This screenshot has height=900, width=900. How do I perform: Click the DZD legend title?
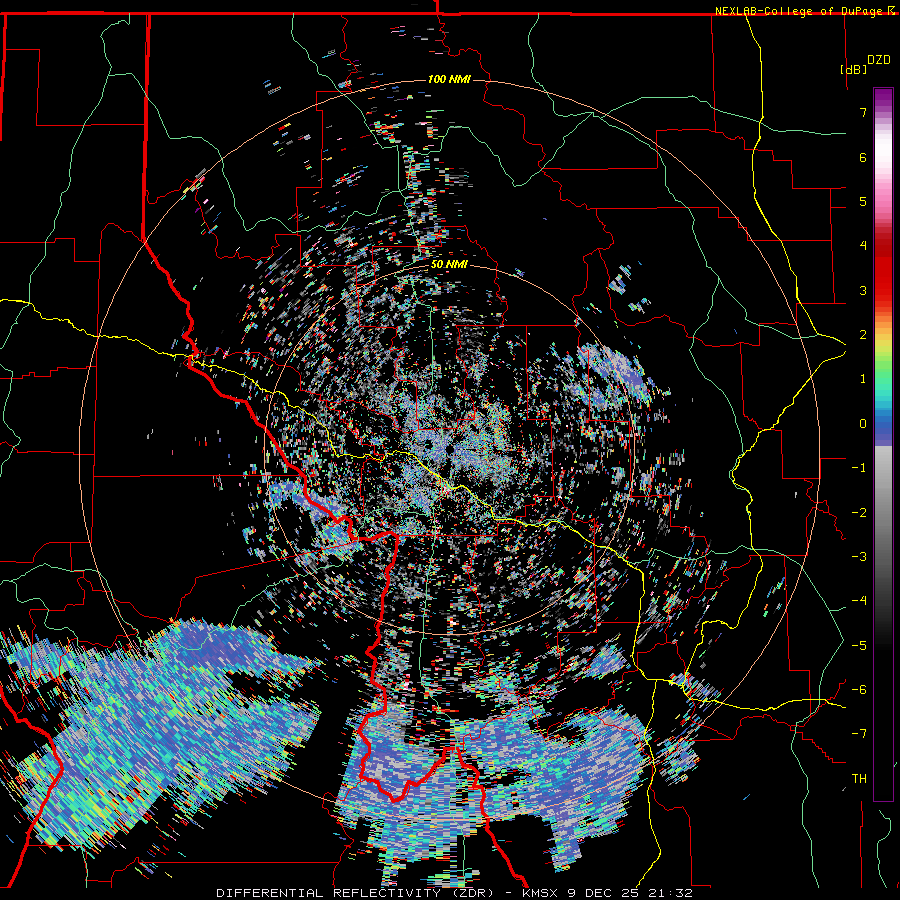879,60
